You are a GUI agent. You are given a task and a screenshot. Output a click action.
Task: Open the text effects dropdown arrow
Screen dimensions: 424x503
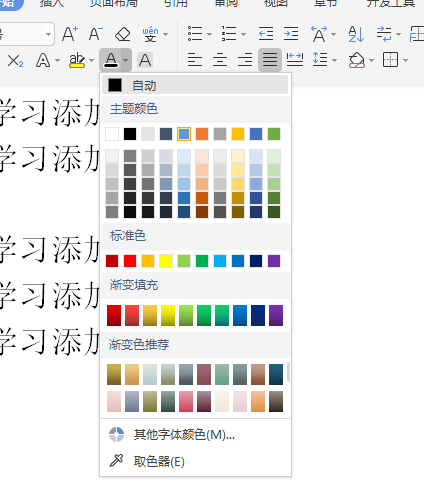[x=57, y=61]
